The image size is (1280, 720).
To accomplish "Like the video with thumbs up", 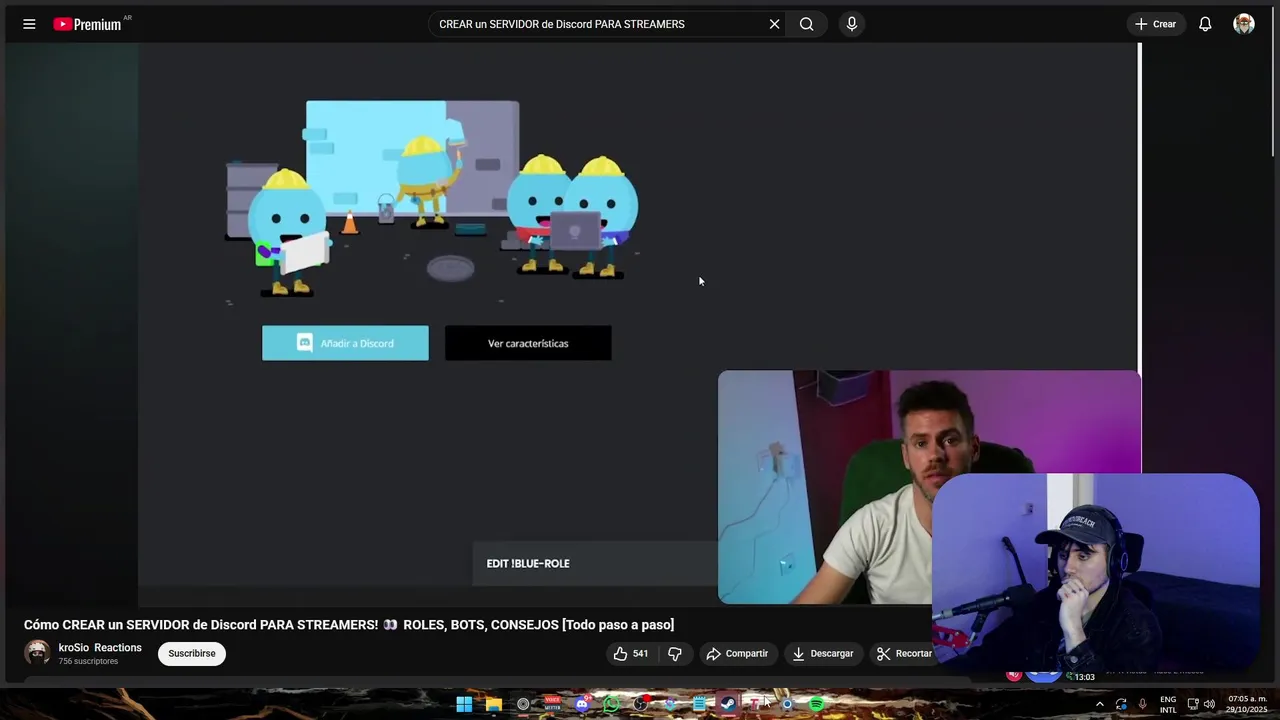I will [631, 653].
